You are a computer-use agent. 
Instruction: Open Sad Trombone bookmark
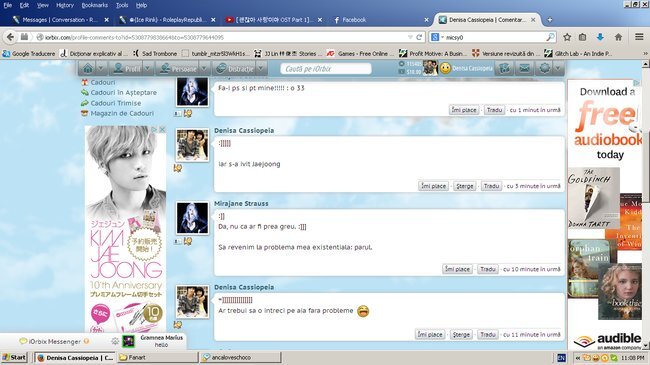155,54
